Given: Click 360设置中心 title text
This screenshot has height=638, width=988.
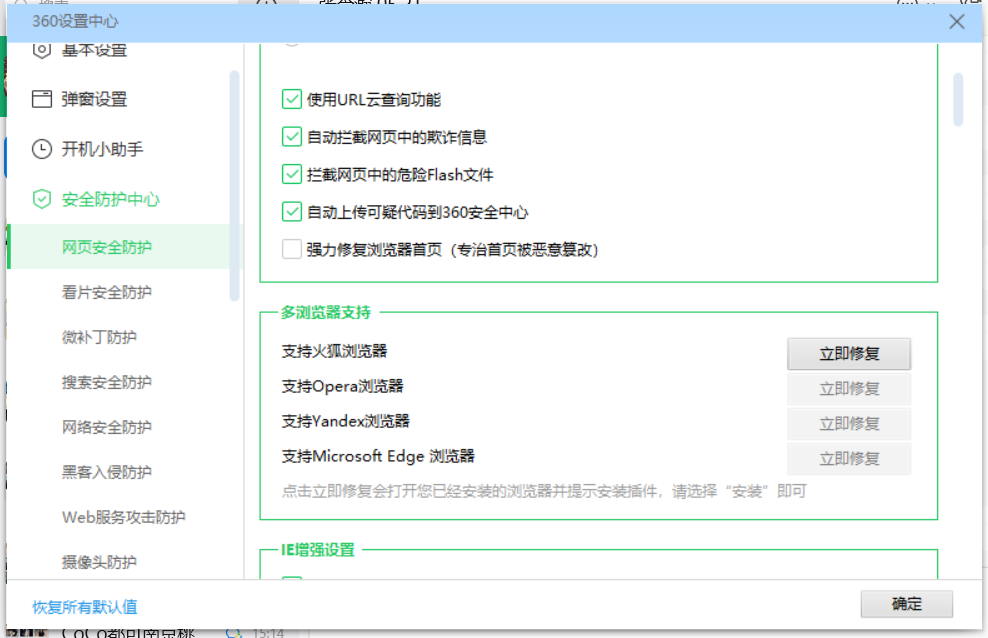Looking at the screenshot, I should click(x=75, y=21).
